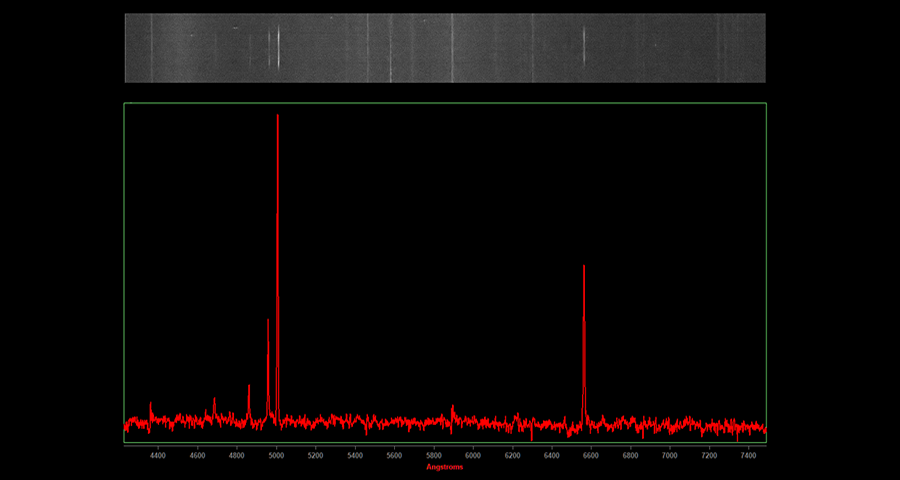Click the 5600 axis tick label
The height and width of the screenshot is (480, 900).
pos(394,455)
